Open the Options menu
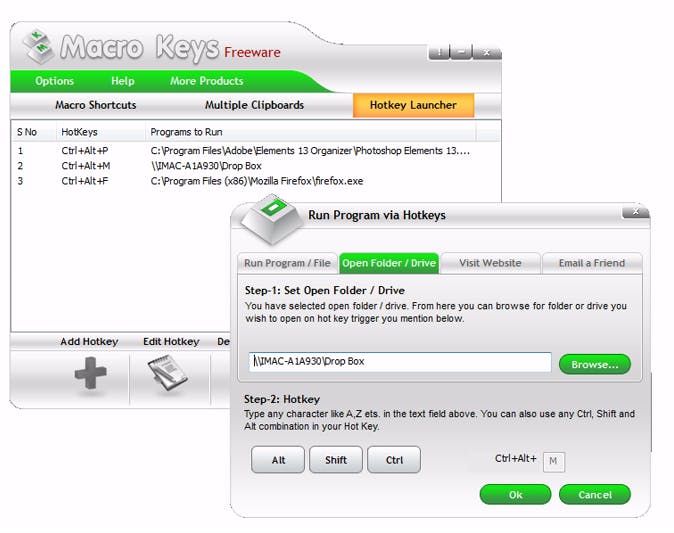This screenshot has width=674, height=533. [x=55, y=81]
